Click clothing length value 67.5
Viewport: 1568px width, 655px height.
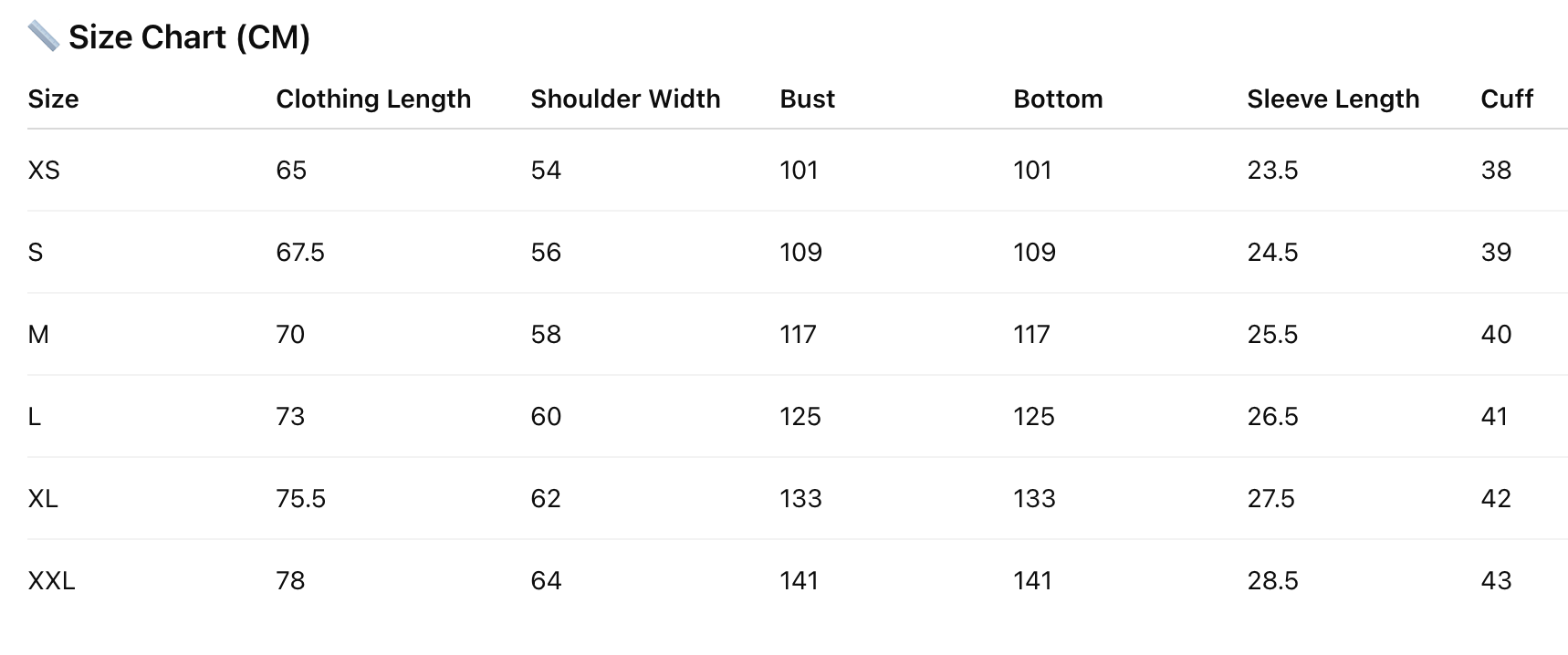(300, 253)
